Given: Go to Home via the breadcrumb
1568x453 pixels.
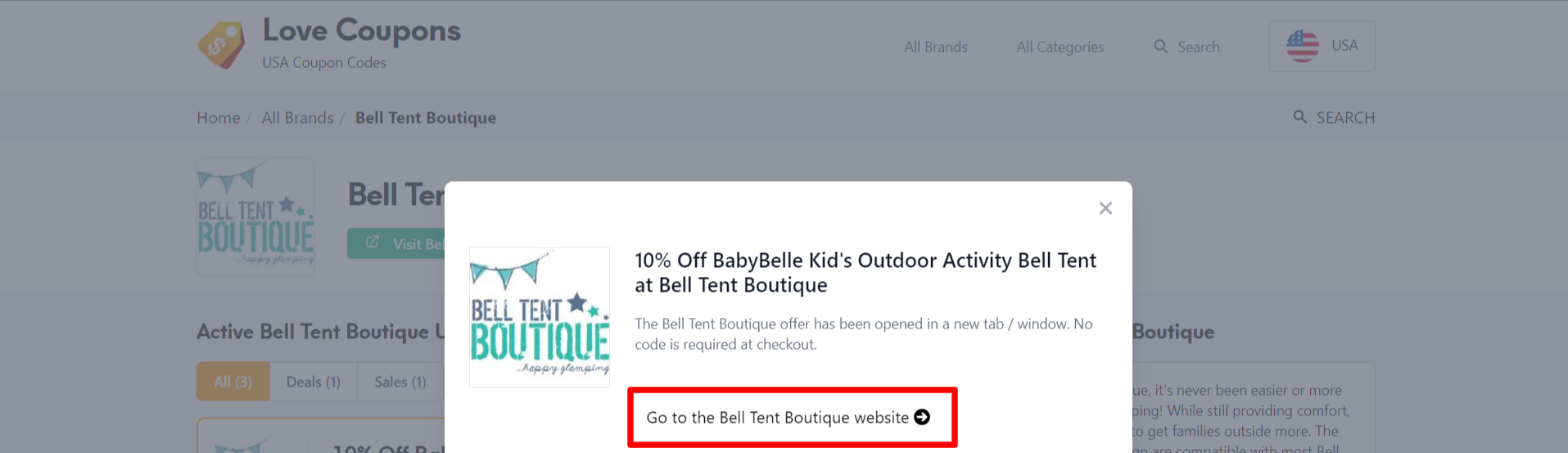Looking at the screenshot, I should point(219,117).
